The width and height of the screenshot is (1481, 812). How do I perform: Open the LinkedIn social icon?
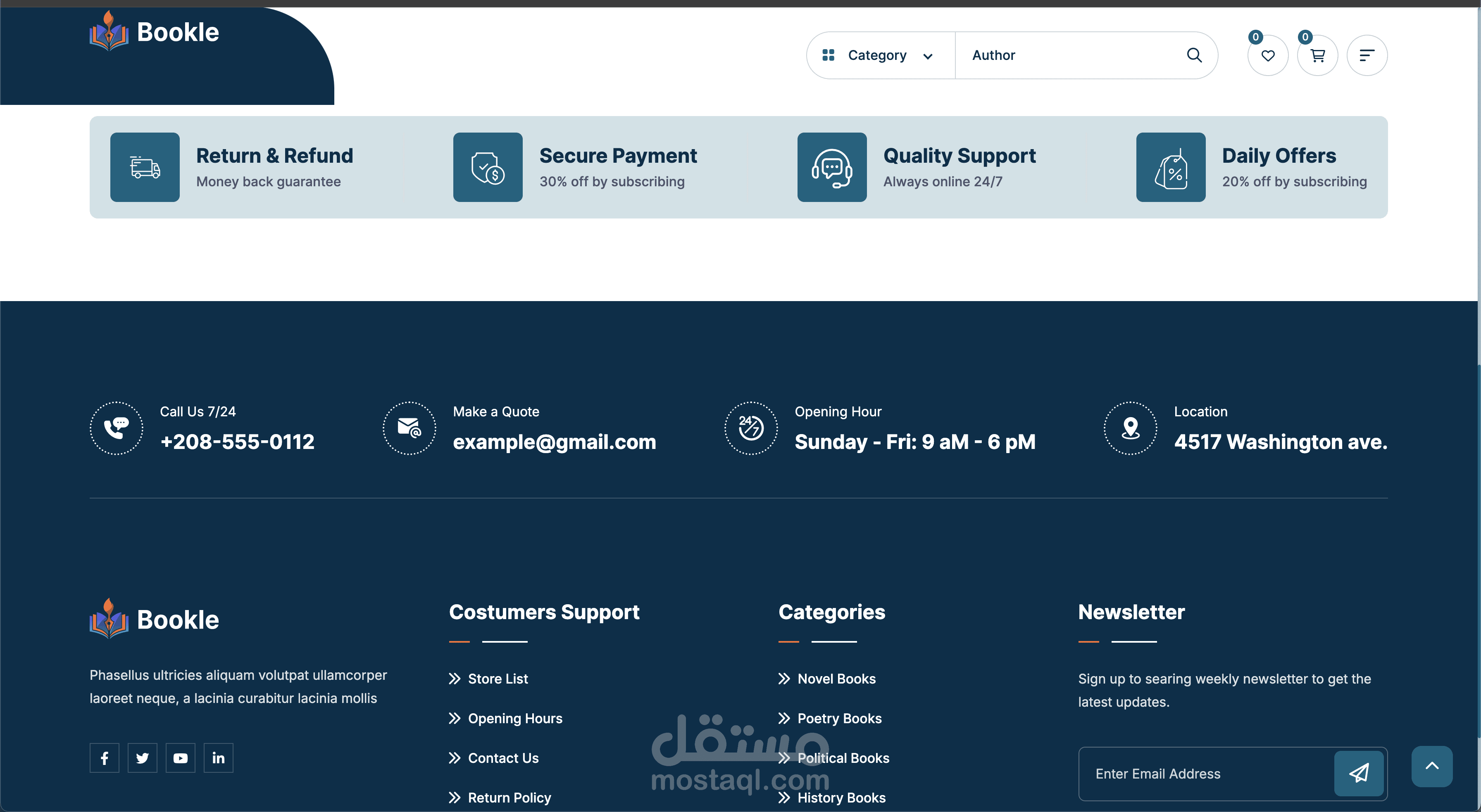click(219, 758)
